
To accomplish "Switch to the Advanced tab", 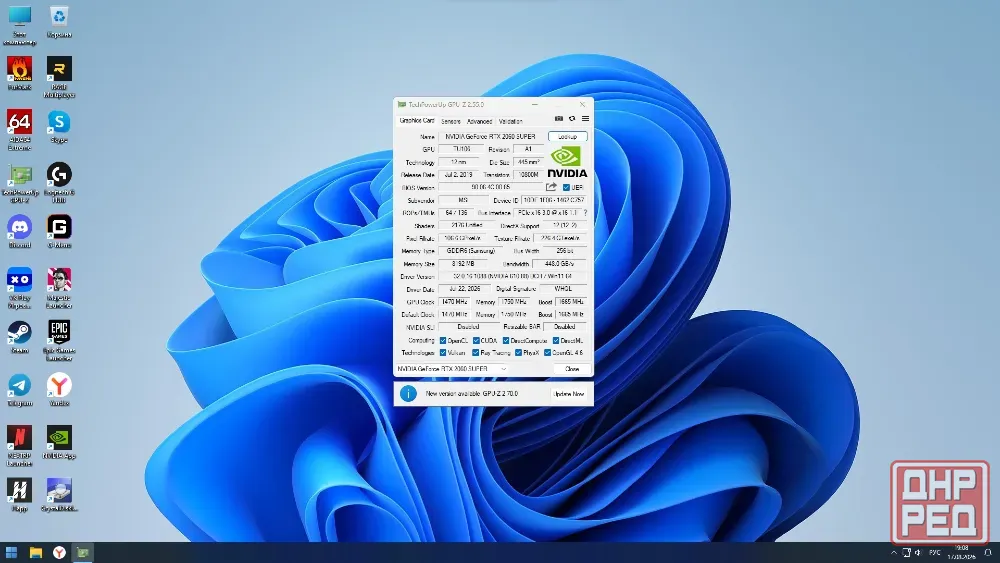I will [480, 121].
